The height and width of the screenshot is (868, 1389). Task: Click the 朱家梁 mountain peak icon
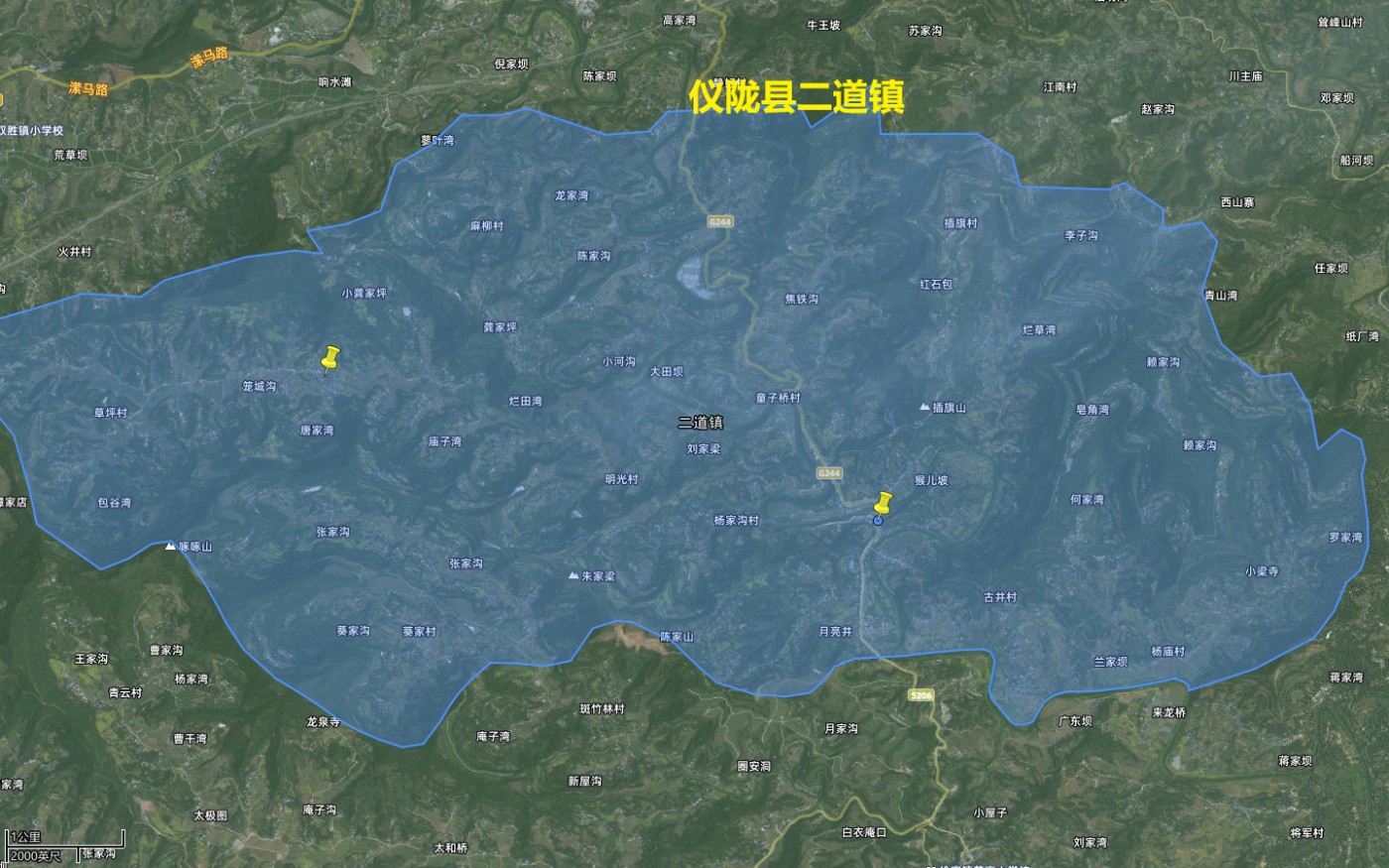(572, 575)
